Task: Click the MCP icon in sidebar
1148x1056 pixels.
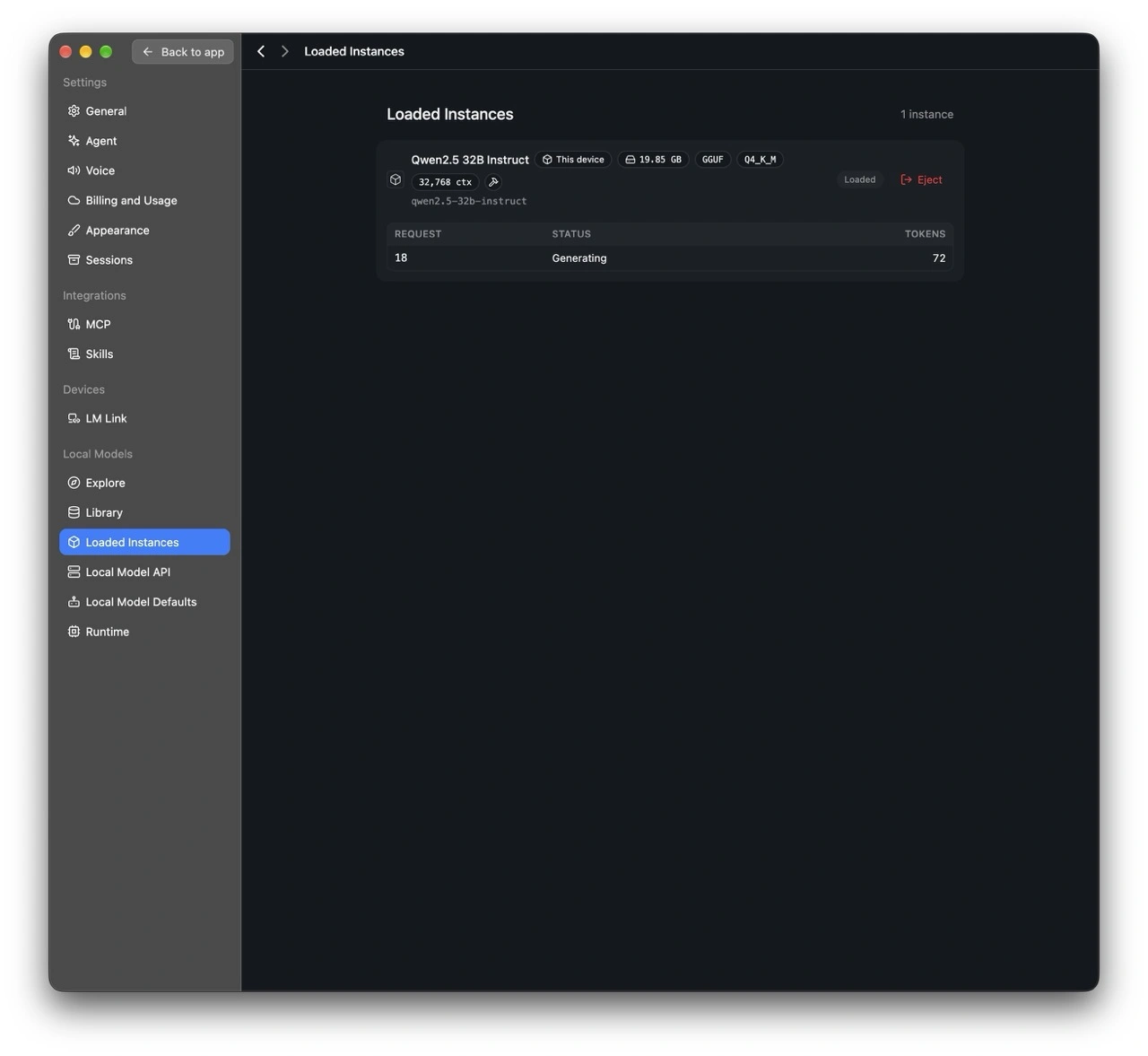Action: [x=74, y=325]
